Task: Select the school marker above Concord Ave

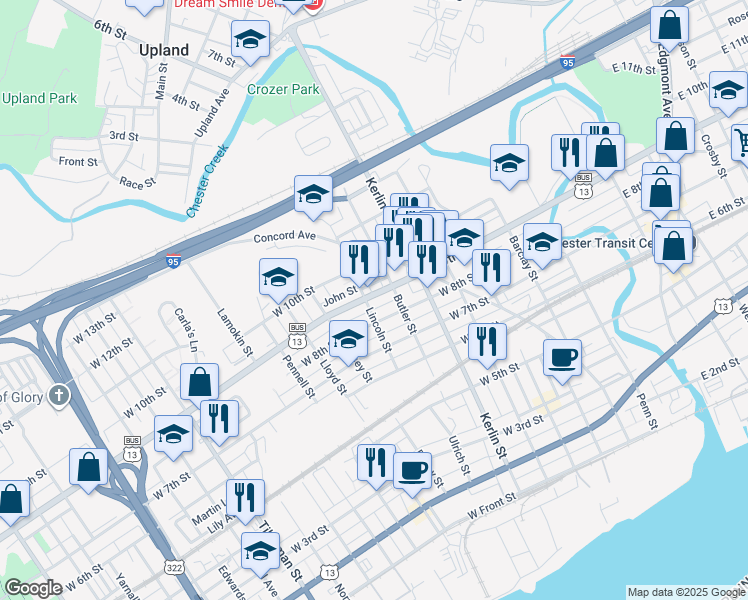Action: pyautogui.click(x=313, y=194)
